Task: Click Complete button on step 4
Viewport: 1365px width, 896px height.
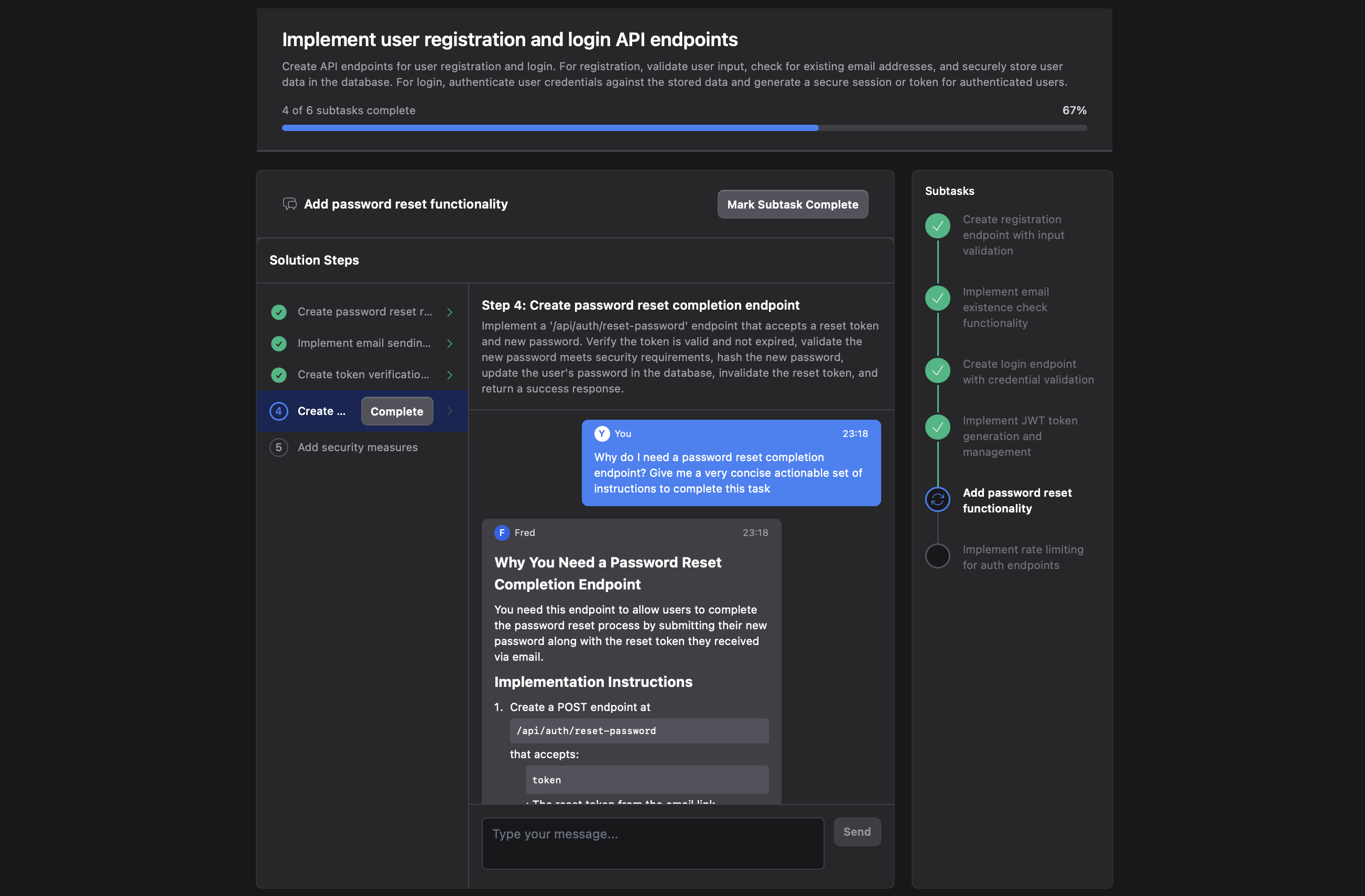Action: click(x=396, y=411)
